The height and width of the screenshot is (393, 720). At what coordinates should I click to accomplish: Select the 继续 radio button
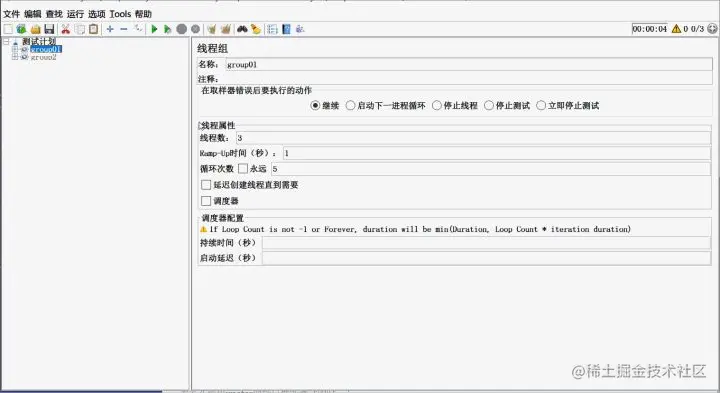[315, 106]
